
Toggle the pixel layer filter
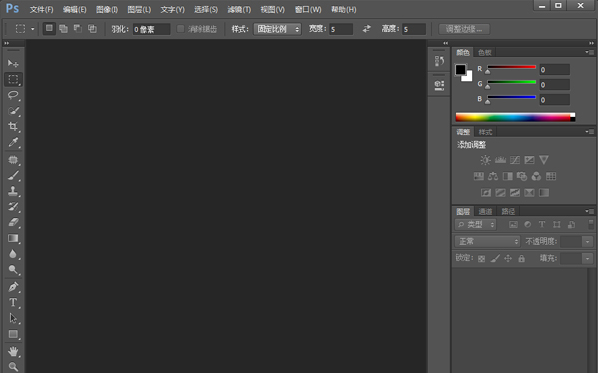click(513, 225)
